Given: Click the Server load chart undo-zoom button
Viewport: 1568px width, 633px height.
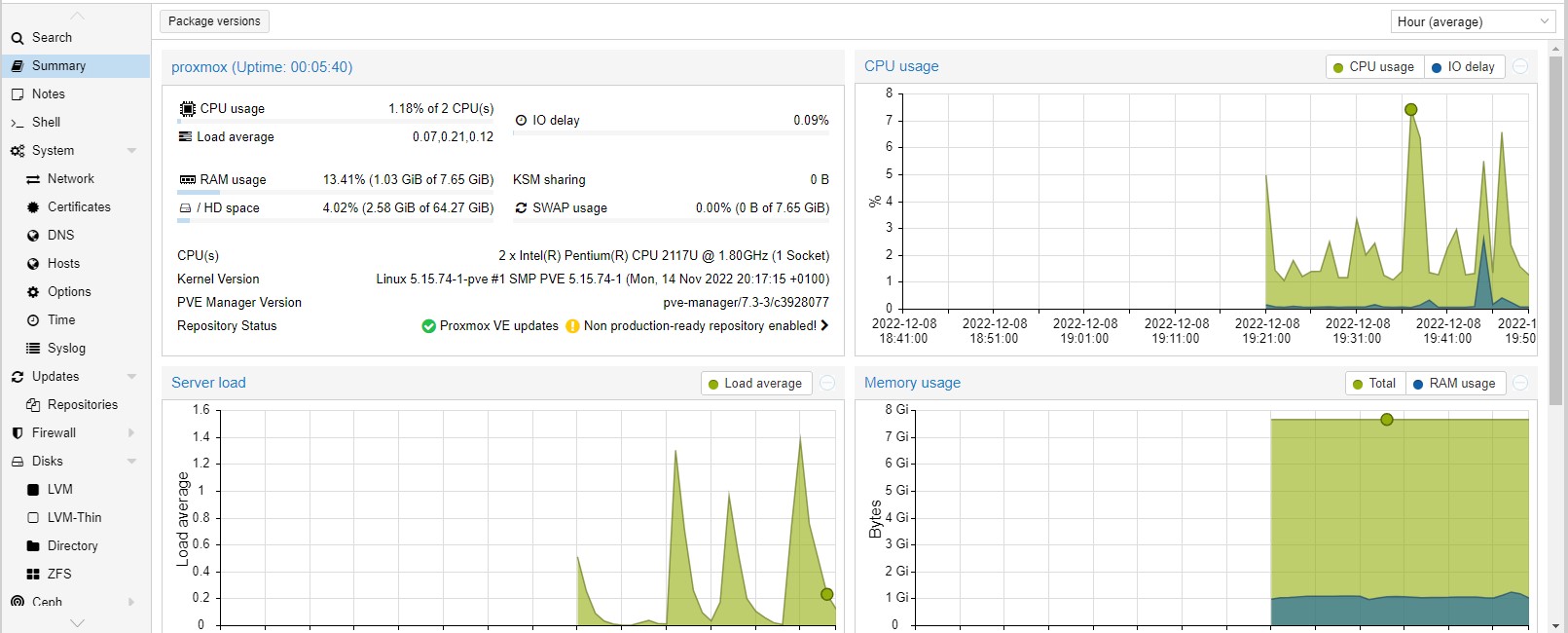Looking at the screenshot, I should pyautogui.click(x=827, y=384).
